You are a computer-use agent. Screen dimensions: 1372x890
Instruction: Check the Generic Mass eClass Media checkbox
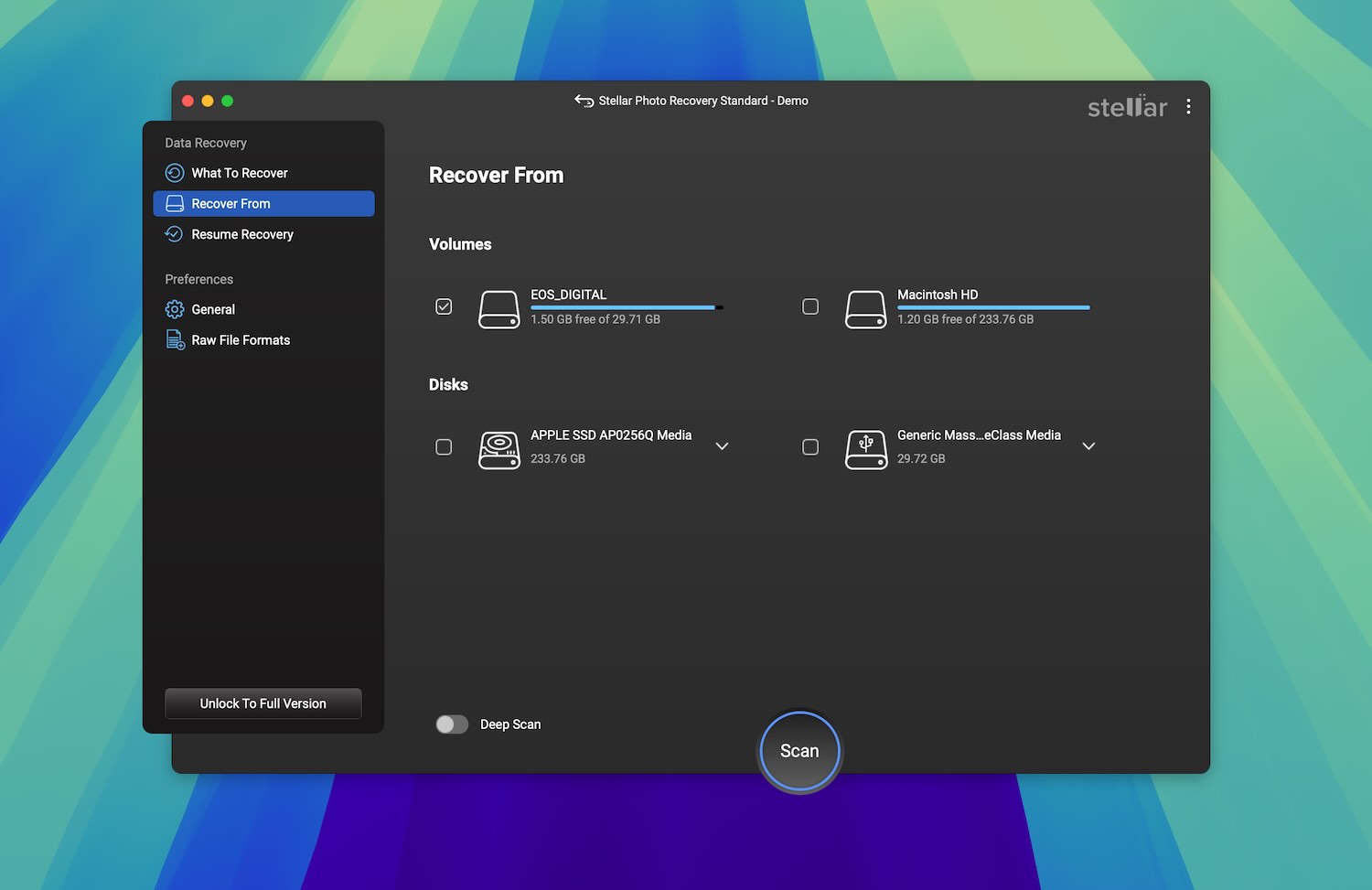[810, 447]
